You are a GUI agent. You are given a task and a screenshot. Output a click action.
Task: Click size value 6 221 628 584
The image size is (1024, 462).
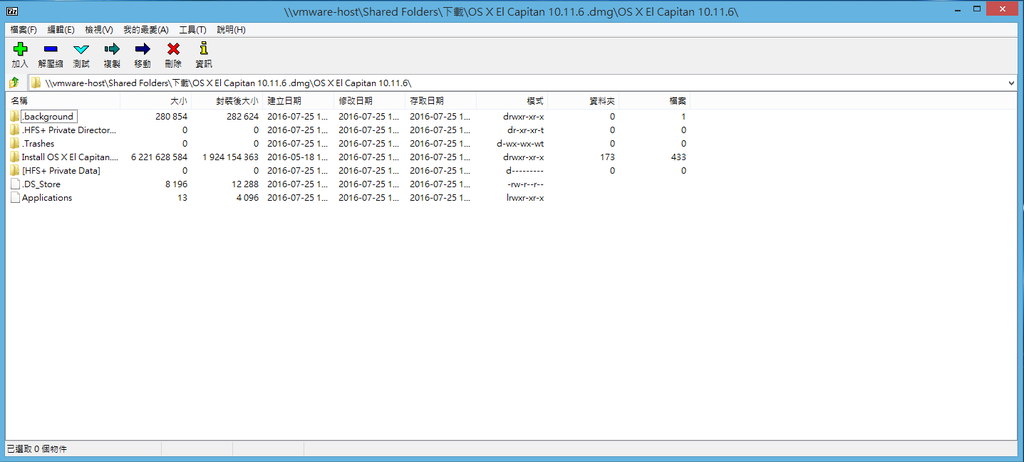(x=159, y=157)
